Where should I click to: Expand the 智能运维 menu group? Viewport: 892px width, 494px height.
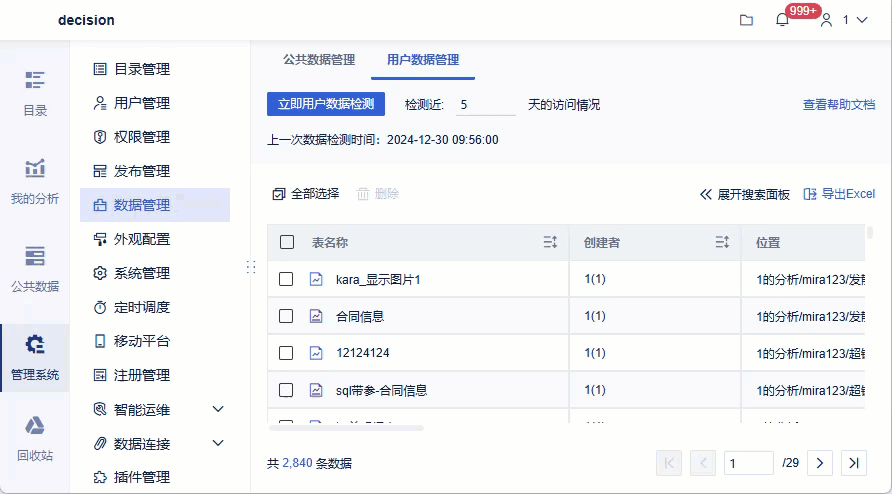[218, 409]
